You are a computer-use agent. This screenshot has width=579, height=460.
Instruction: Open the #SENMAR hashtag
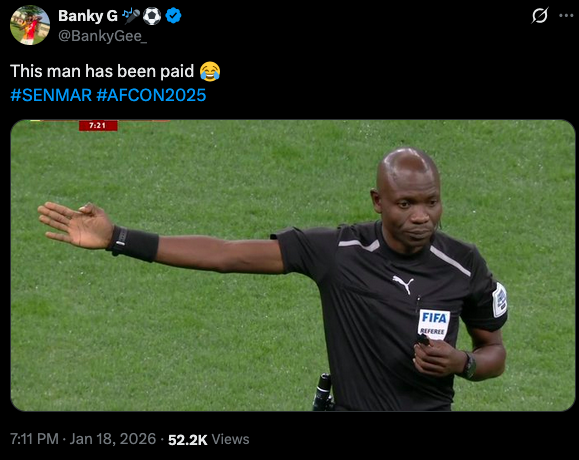tap(51, 95)
